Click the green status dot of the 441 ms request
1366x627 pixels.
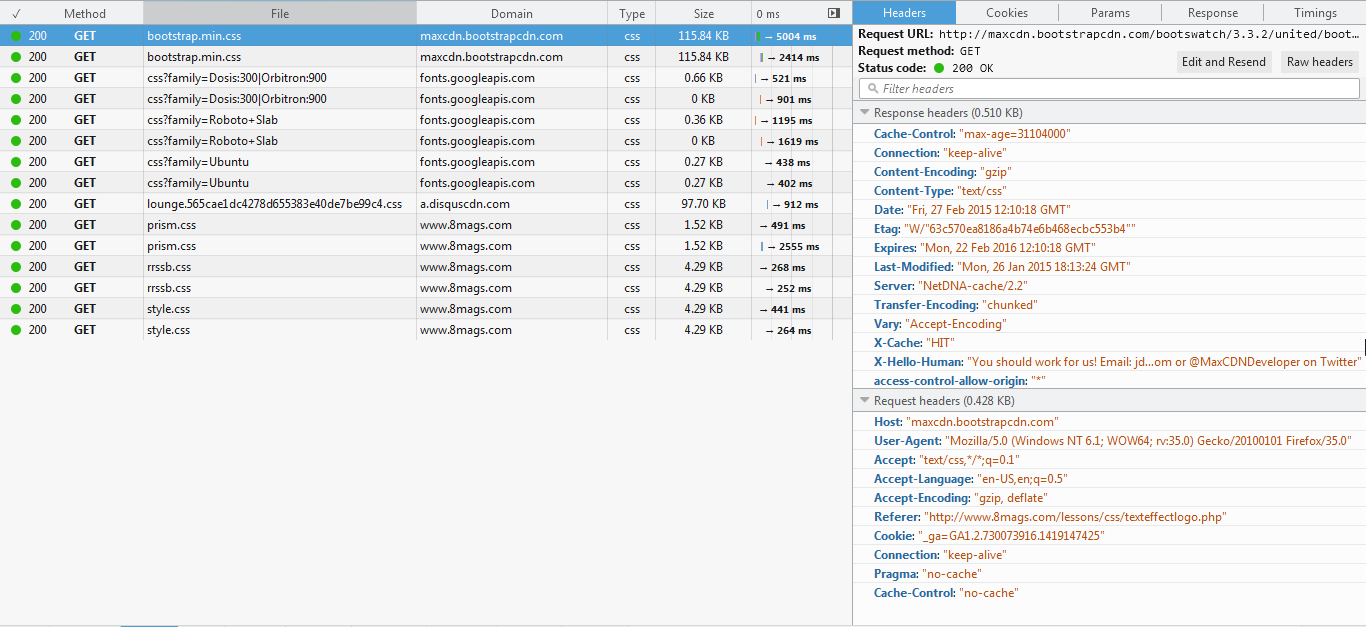[x=16, y=309]
